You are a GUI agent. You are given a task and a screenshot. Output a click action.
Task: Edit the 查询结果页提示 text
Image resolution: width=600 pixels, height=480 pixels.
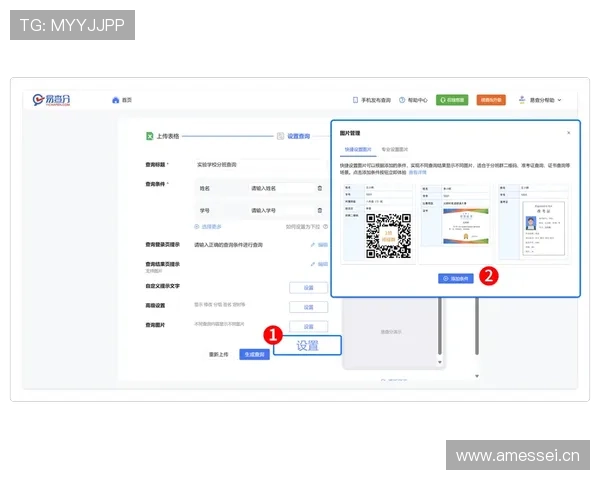pyautogui.click(x=320, y=264)
